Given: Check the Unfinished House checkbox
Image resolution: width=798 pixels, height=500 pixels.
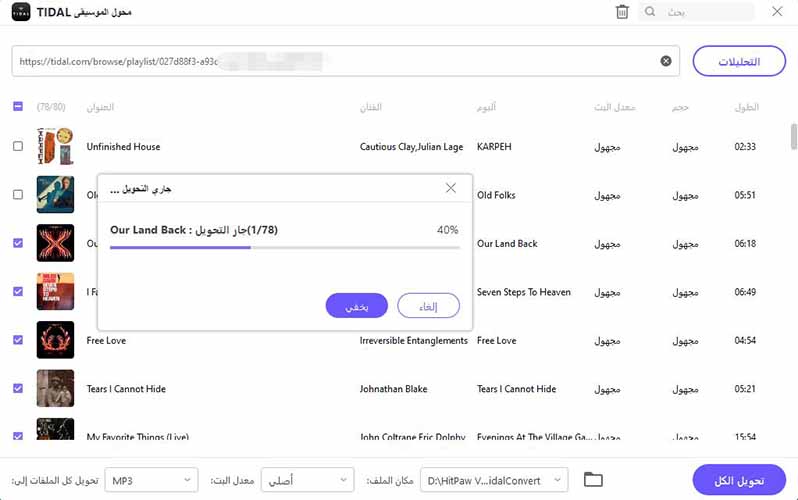Looking at the screenshot, I should point(18,146).
